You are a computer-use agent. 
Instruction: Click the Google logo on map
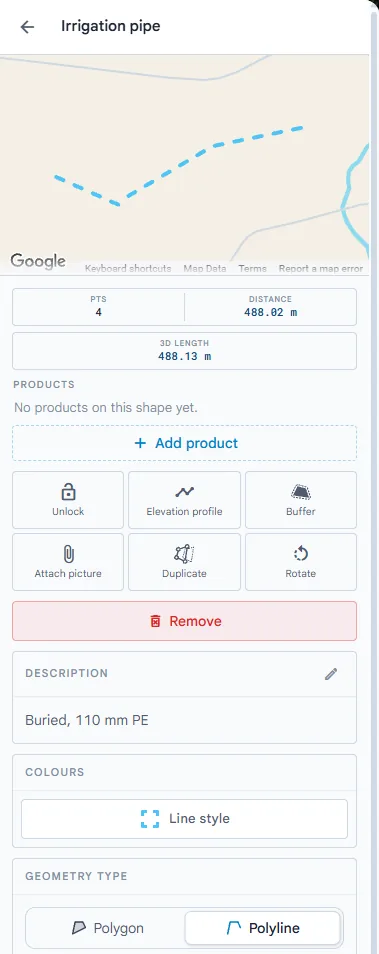[x=38, y=262]
